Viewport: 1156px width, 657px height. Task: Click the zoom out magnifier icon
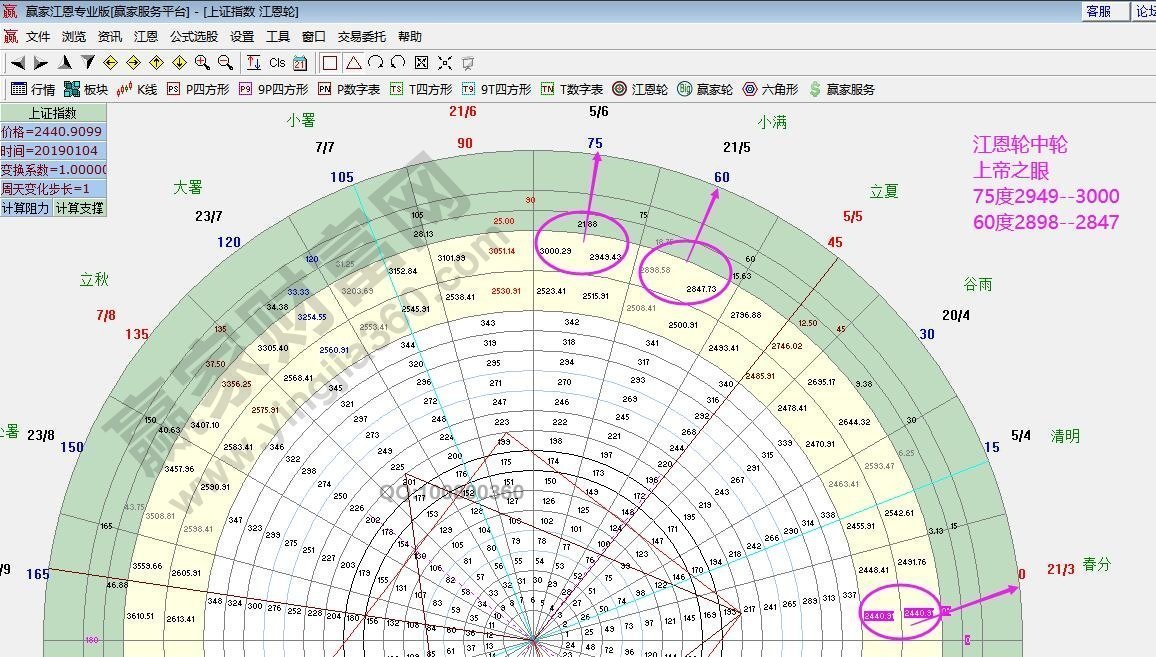225,62
